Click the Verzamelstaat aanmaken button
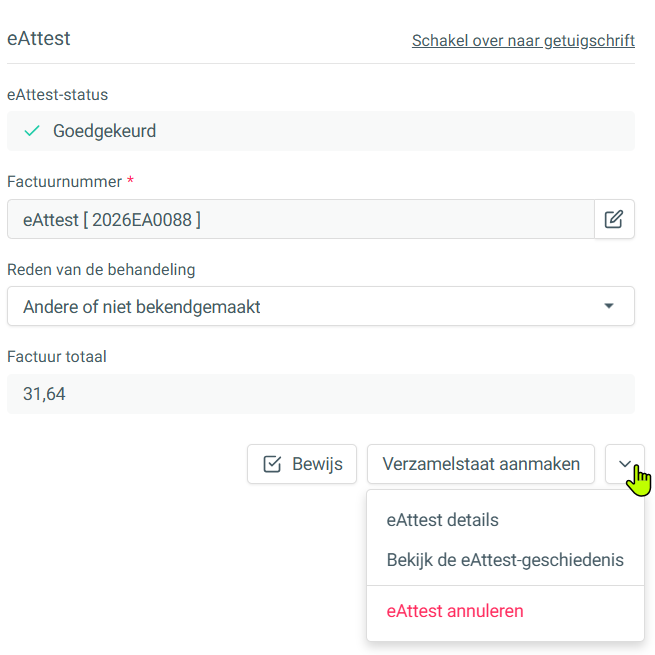Viewport: 655px width, 655px height. (x=481, y=464)
